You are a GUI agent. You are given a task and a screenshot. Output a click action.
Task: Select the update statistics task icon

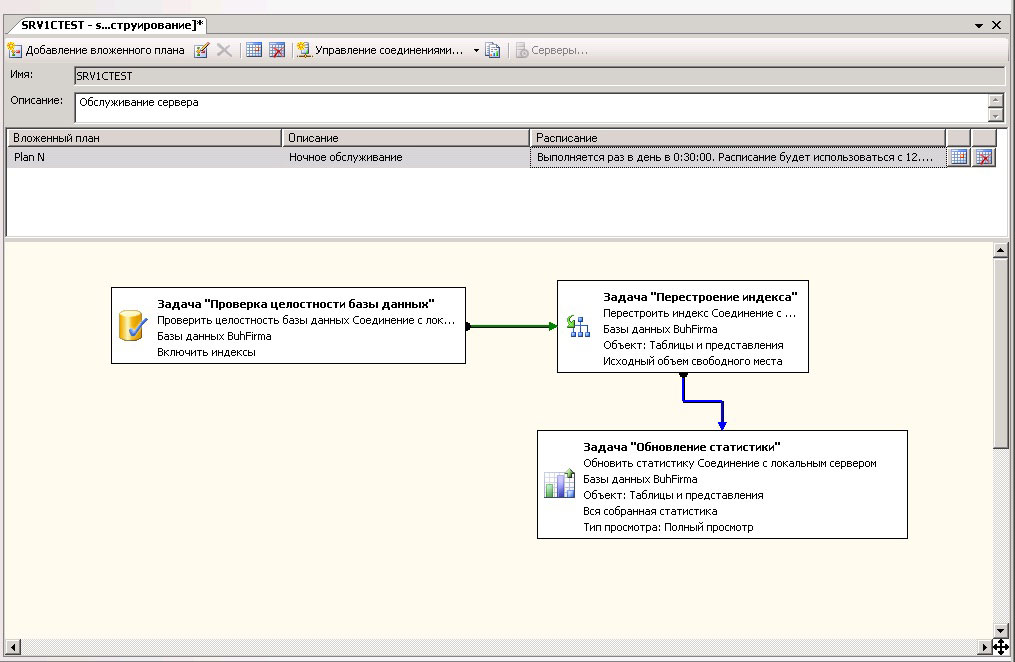[x=558, y=485]
